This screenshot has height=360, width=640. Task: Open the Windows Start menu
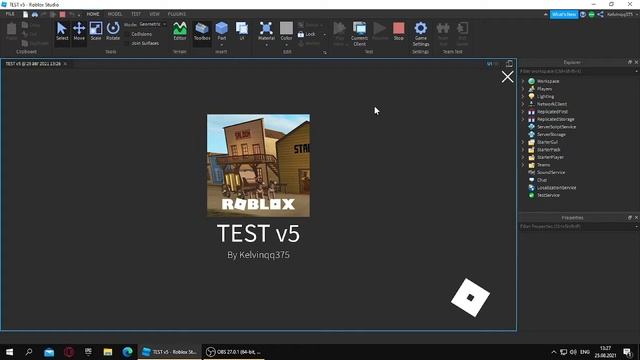coord(9,352)
